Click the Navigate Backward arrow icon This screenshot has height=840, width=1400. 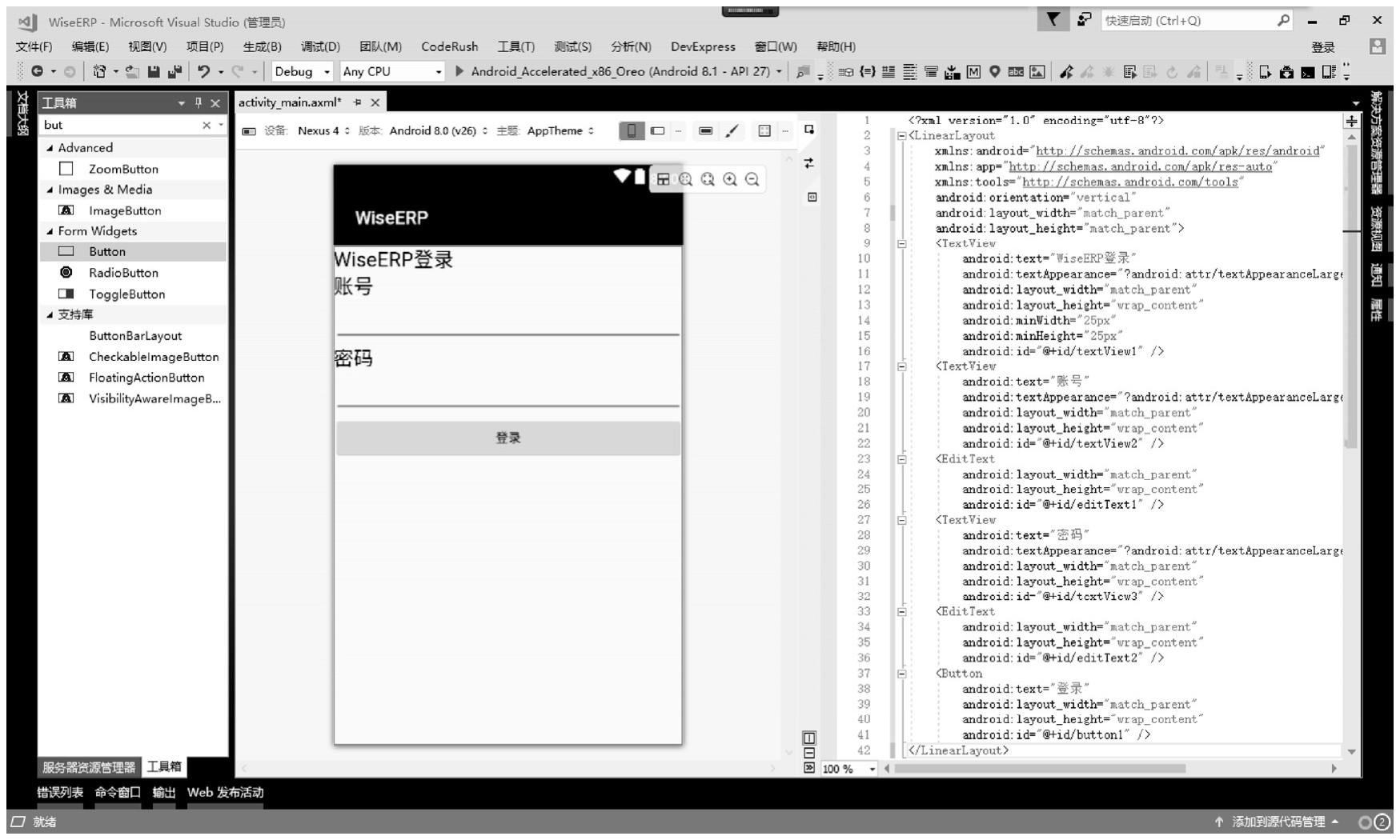pyautogui.click(x=37, y=71)
